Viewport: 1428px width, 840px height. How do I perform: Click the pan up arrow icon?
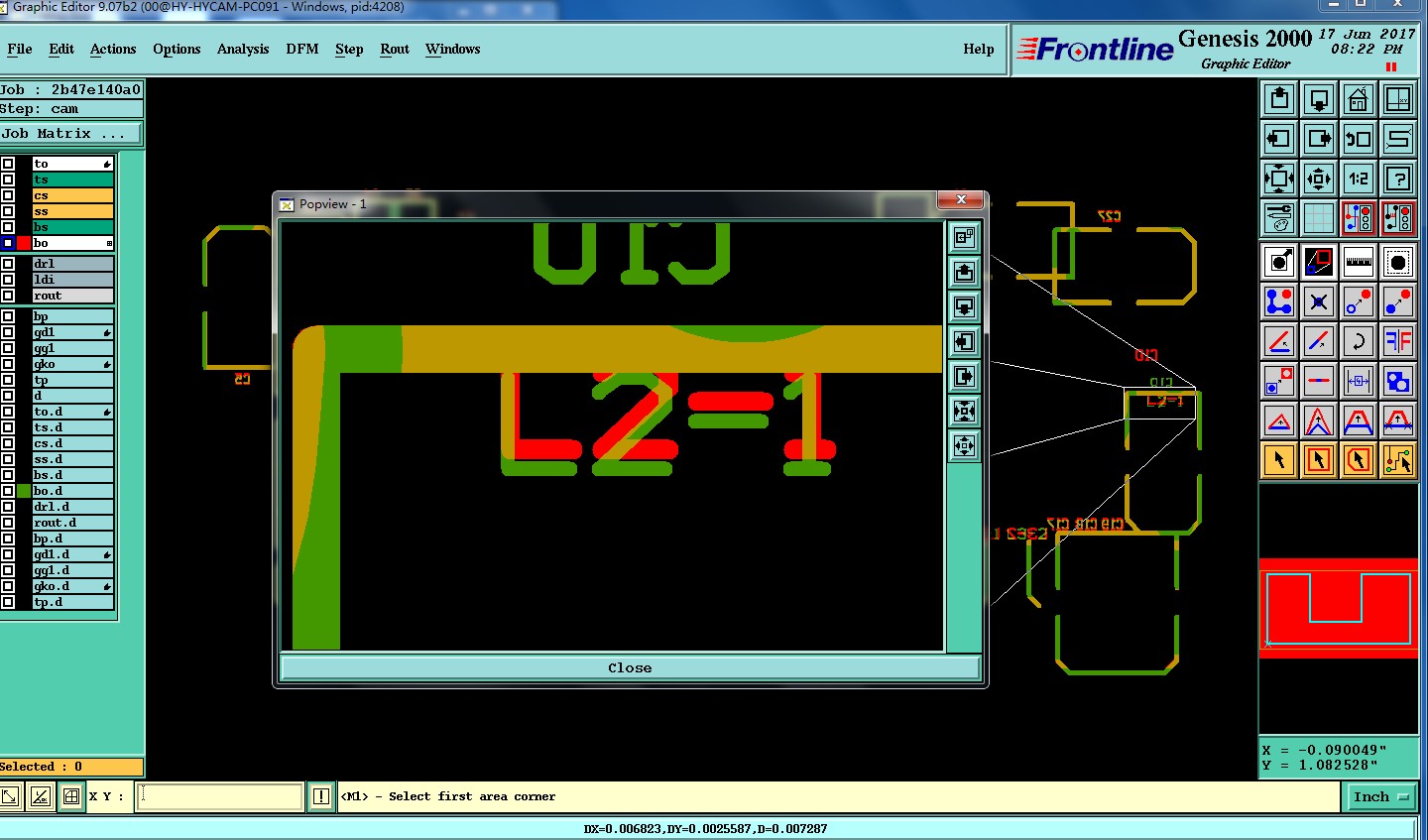(1279, 99)
